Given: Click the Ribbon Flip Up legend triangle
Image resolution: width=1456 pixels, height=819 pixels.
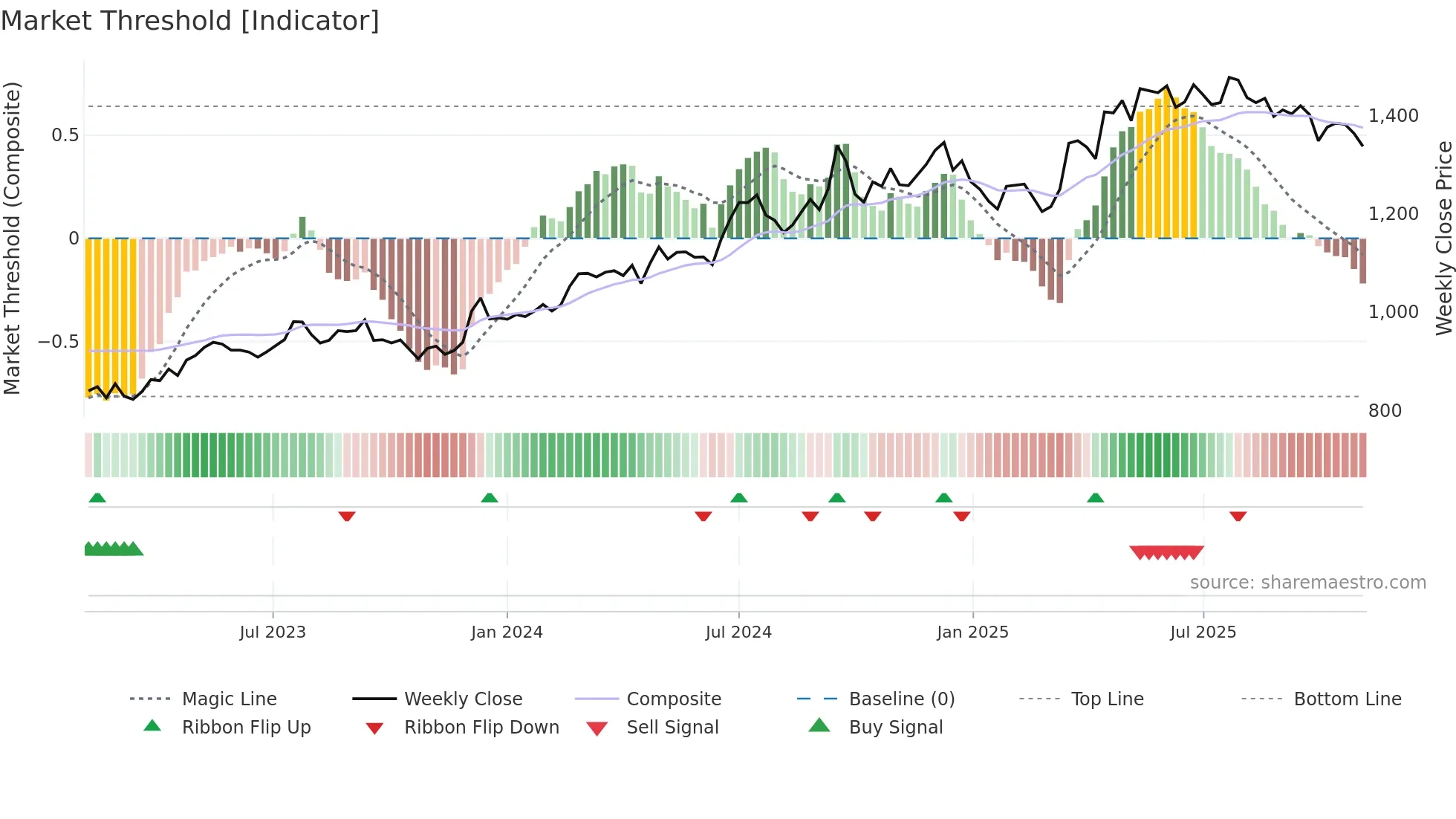Looking at the screenshot, I should 152,726.
